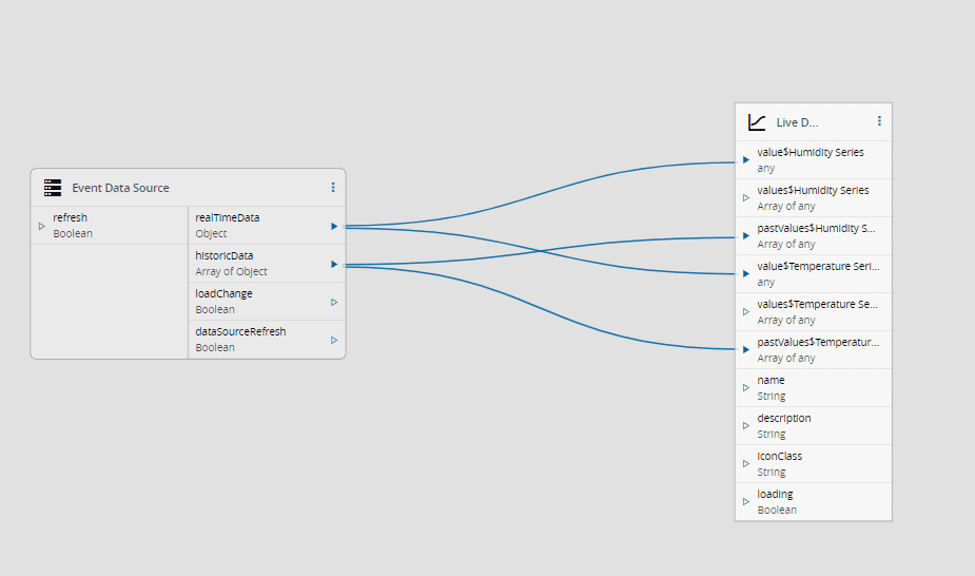The width and height of the screenshot is (975, 576).
Task: Click the pastValues$Temperature Series input connector
Action: pos(744,349)
